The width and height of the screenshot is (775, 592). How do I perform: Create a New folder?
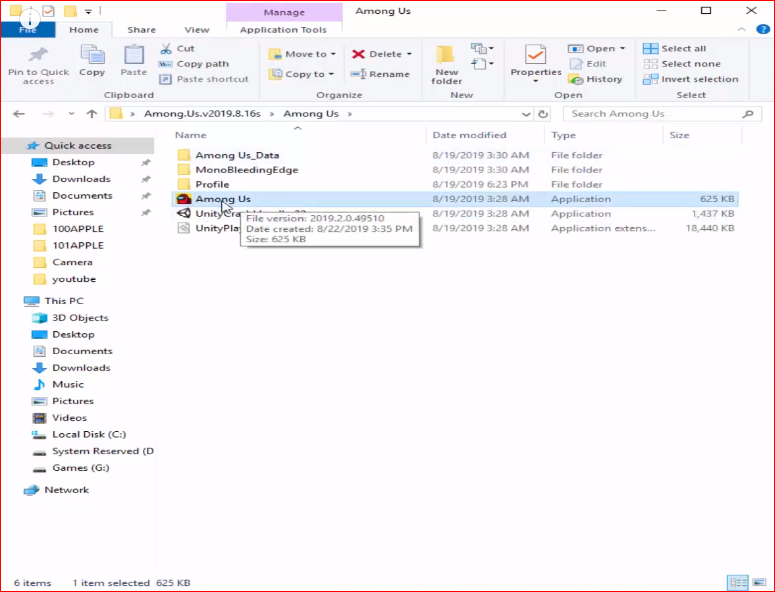click(x=446, y=65)
